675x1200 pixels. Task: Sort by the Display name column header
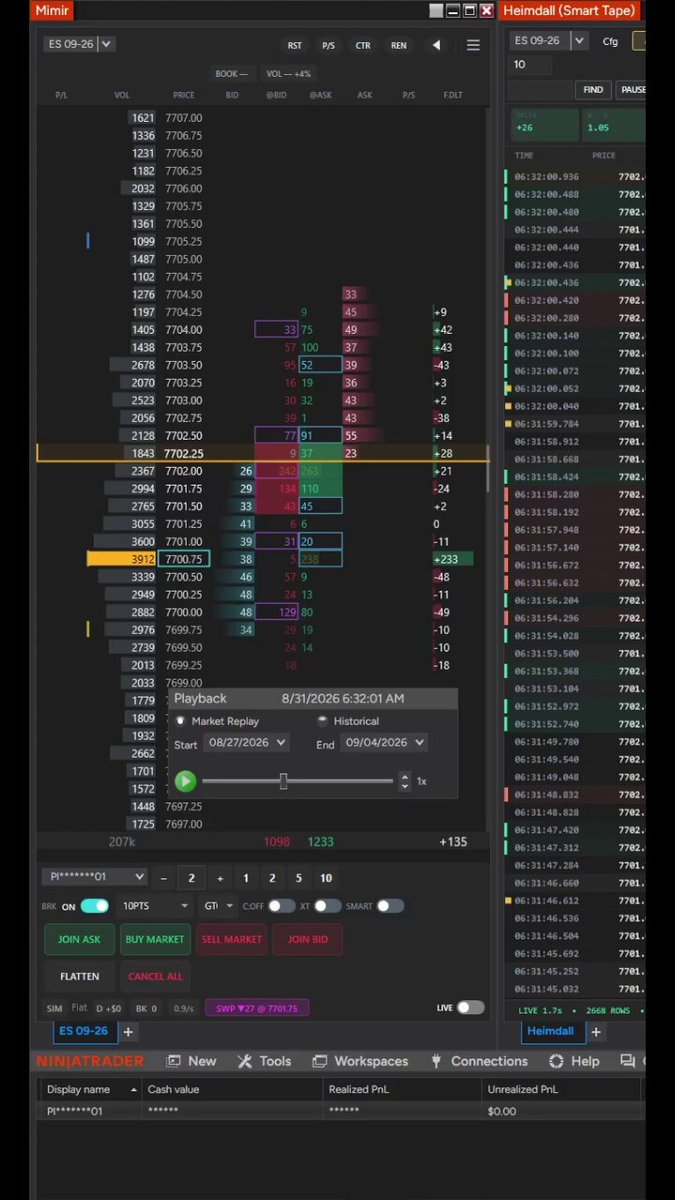click(92, 1089)
